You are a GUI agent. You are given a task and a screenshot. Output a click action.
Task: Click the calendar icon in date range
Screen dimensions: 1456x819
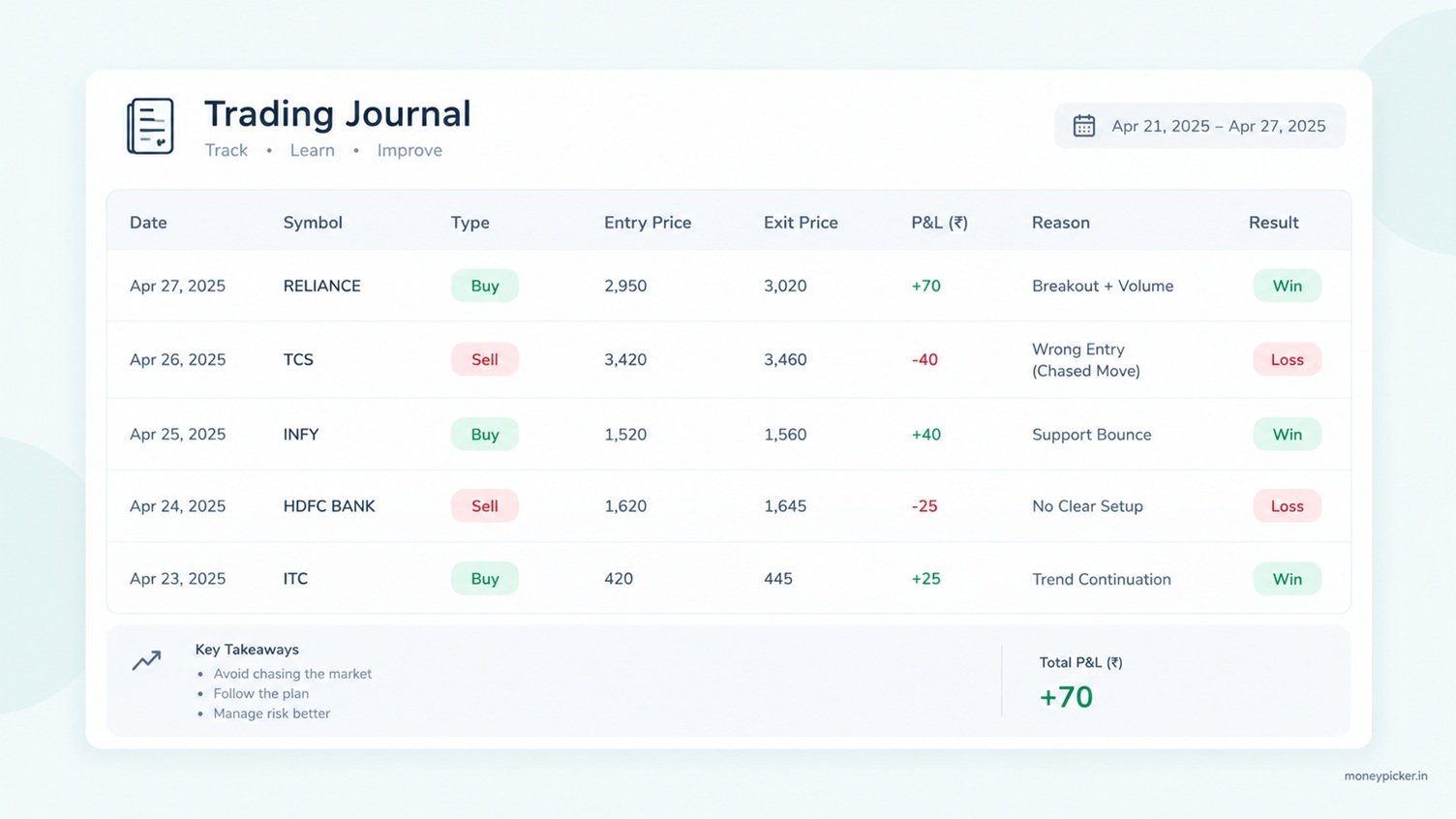1084,126
